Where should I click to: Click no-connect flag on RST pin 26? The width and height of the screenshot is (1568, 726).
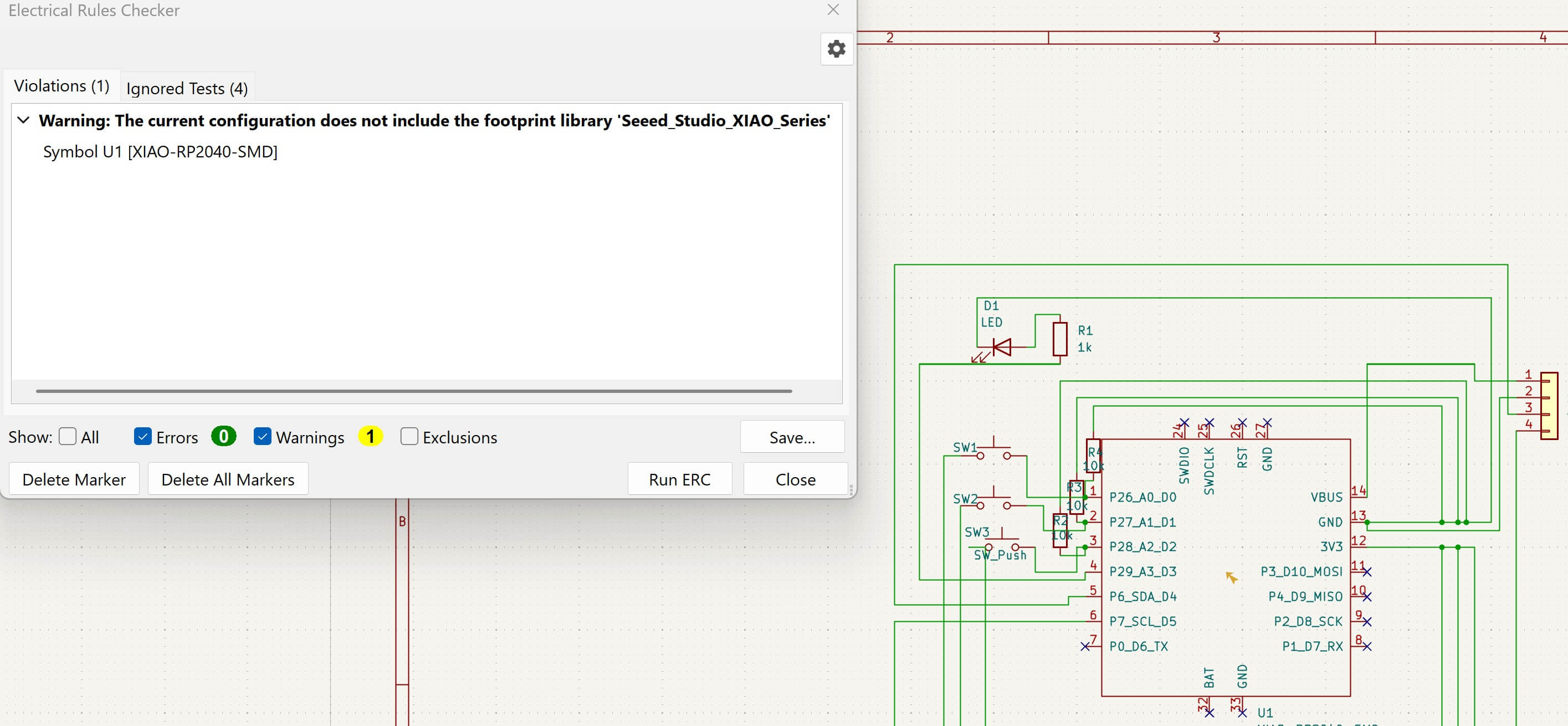(x=1242, y=423)
